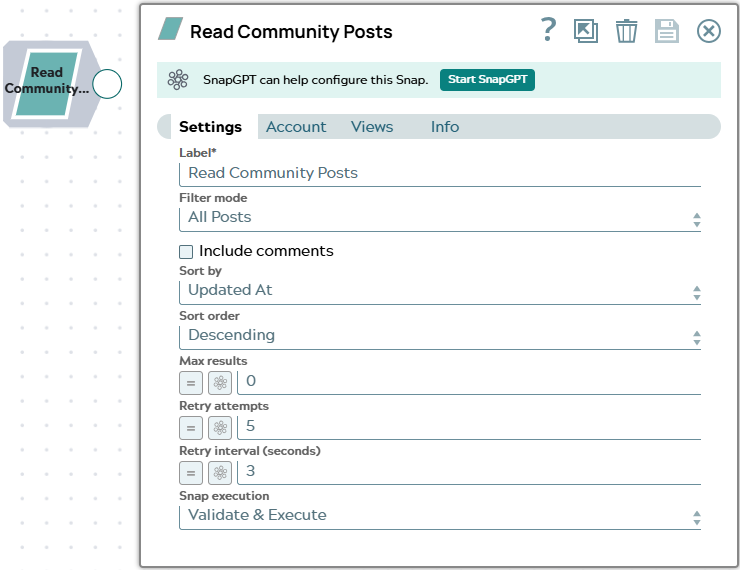Click the SnapGPT icon for Retry attempts
Viewport: 740px width, 570px height.
(x=220, y=428)
